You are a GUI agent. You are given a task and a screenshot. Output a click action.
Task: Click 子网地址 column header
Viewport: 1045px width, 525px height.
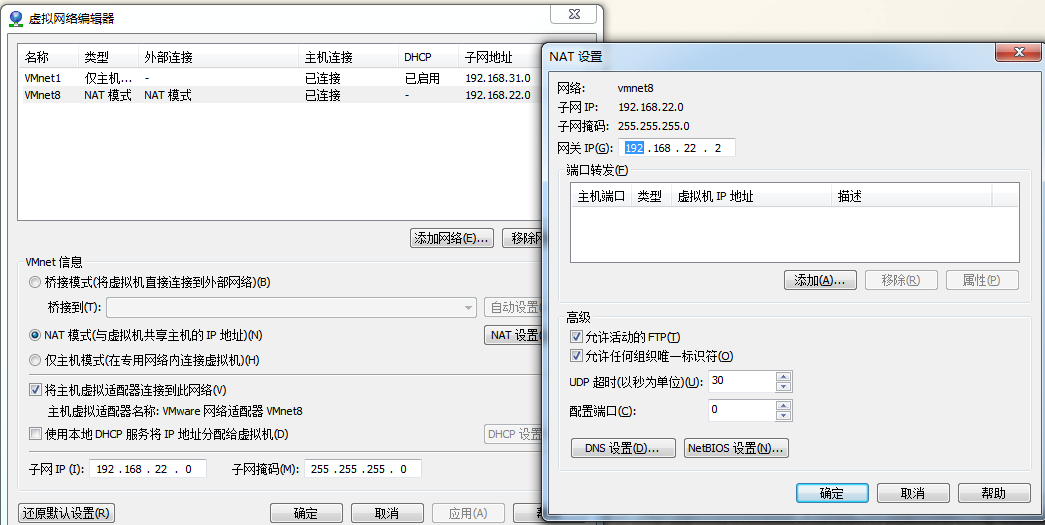point(500,57)
